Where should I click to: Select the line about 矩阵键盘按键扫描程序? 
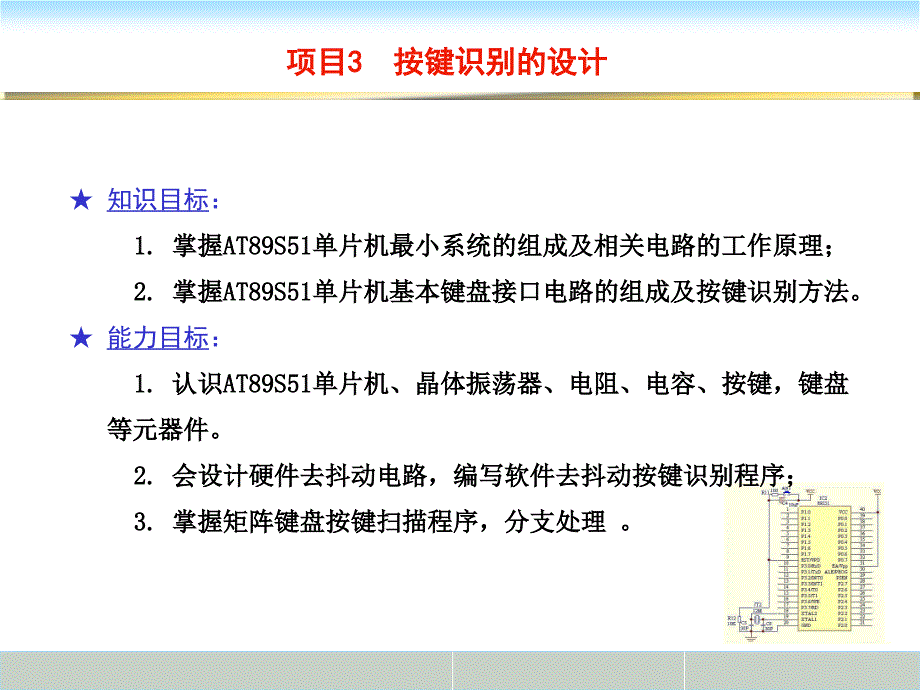(390, 522)
